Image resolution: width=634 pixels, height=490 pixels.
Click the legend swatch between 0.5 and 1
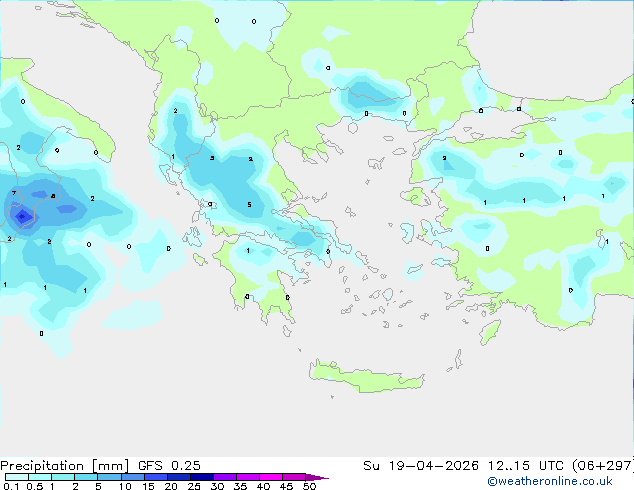coord(40,477)
